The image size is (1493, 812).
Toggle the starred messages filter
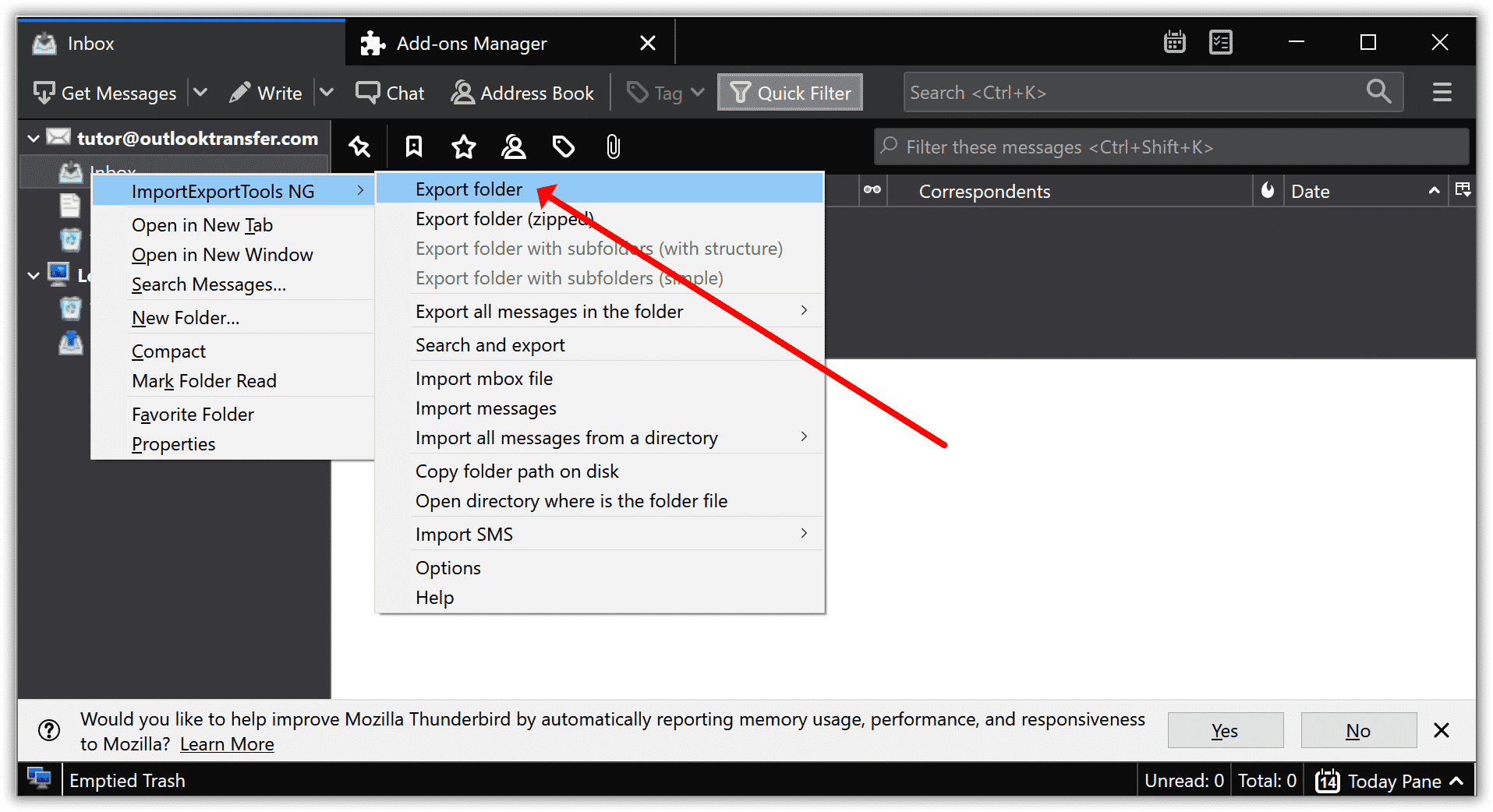464,147
